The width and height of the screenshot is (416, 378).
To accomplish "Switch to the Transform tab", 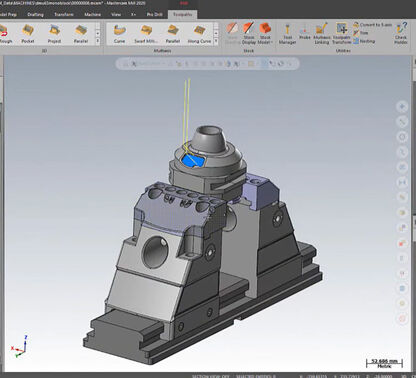I will (x=64, y=14).
